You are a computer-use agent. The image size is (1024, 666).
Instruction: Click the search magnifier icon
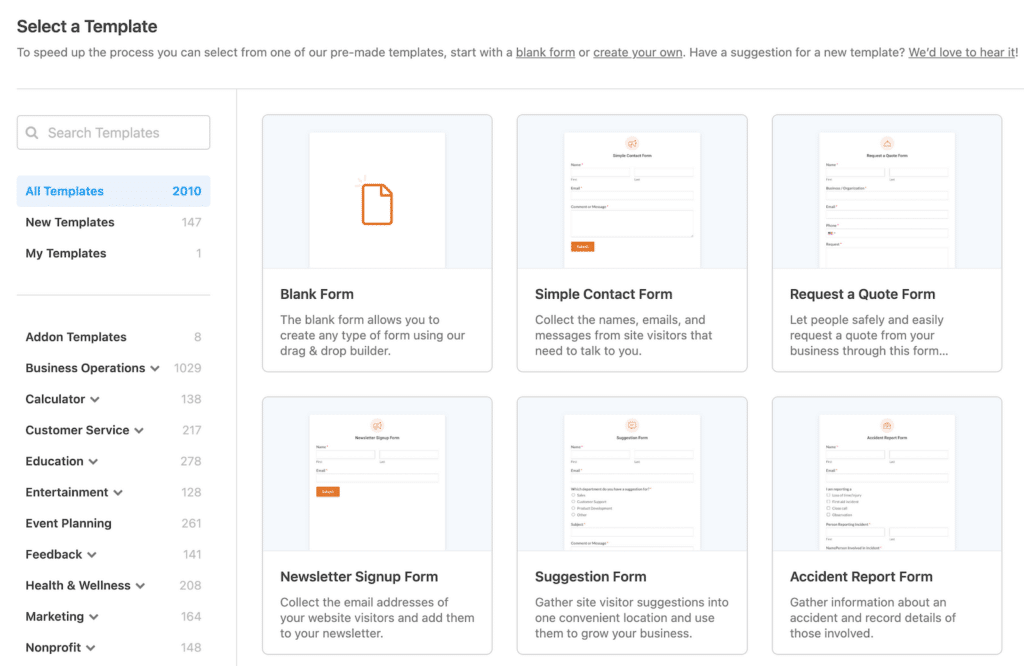click(34, 132)
